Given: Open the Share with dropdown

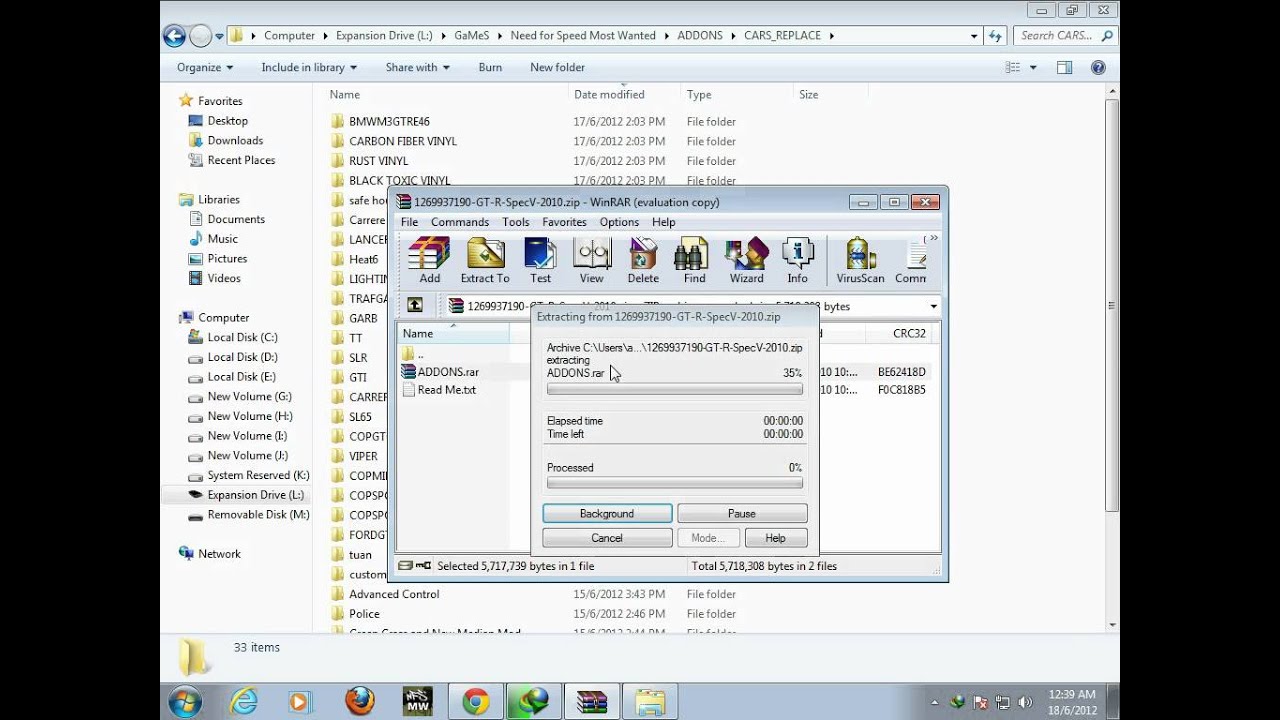Looking at the screenshot, I should coord(417,67).
